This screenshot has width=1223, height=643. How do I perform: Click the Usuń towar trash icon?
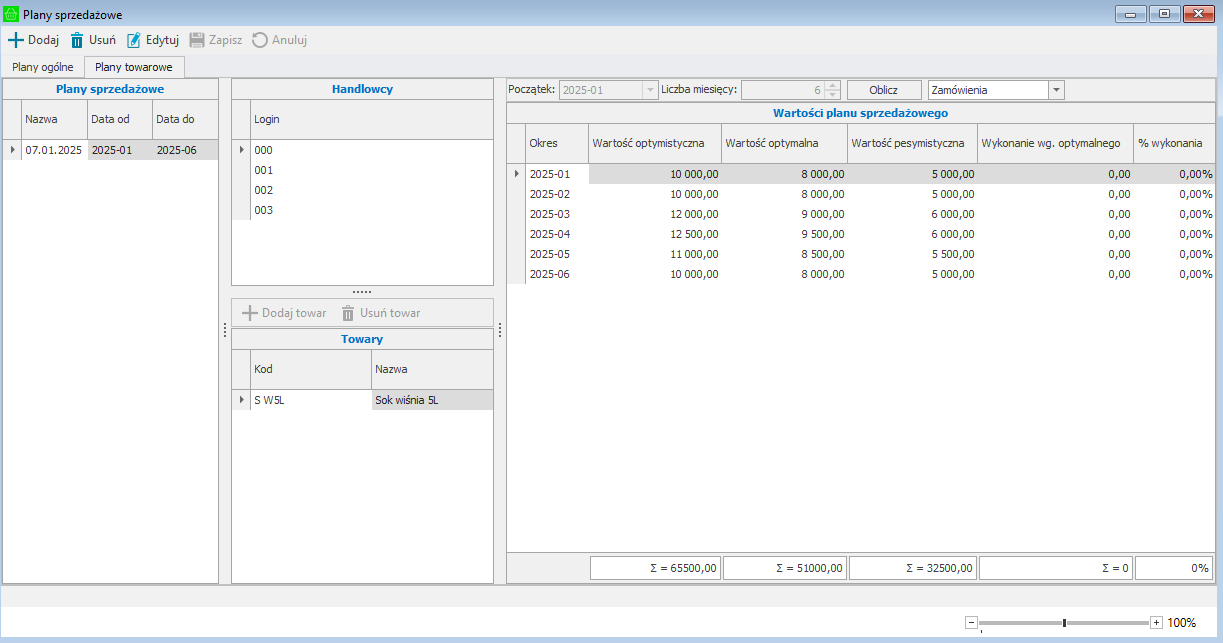tap(348, 313)
